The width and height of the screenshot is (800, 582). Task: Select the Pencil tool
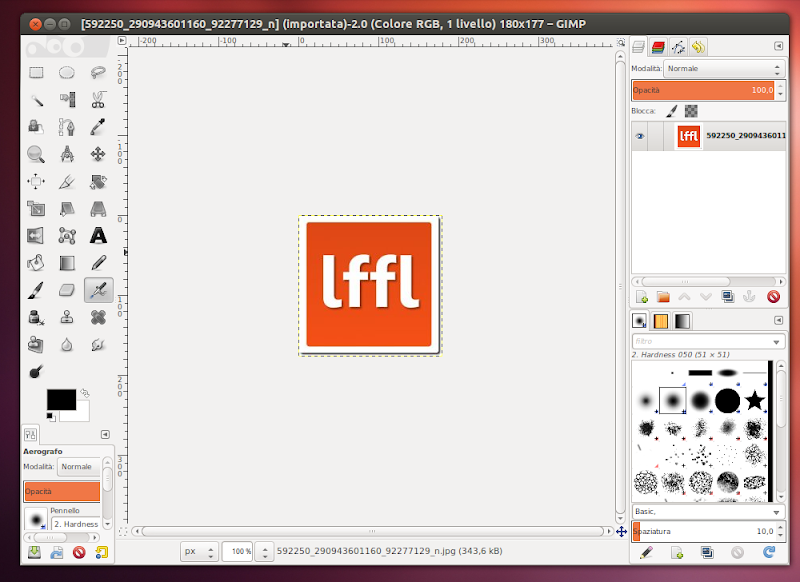click(x=98, y=263)
